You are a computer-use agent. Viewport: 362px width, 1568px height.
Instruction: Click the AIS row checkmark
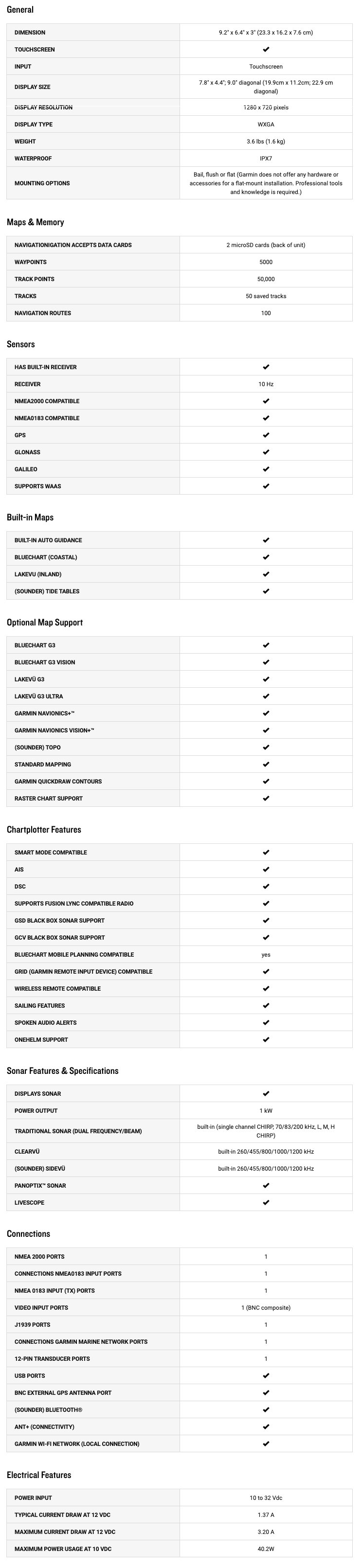click(x=266, y=869)
